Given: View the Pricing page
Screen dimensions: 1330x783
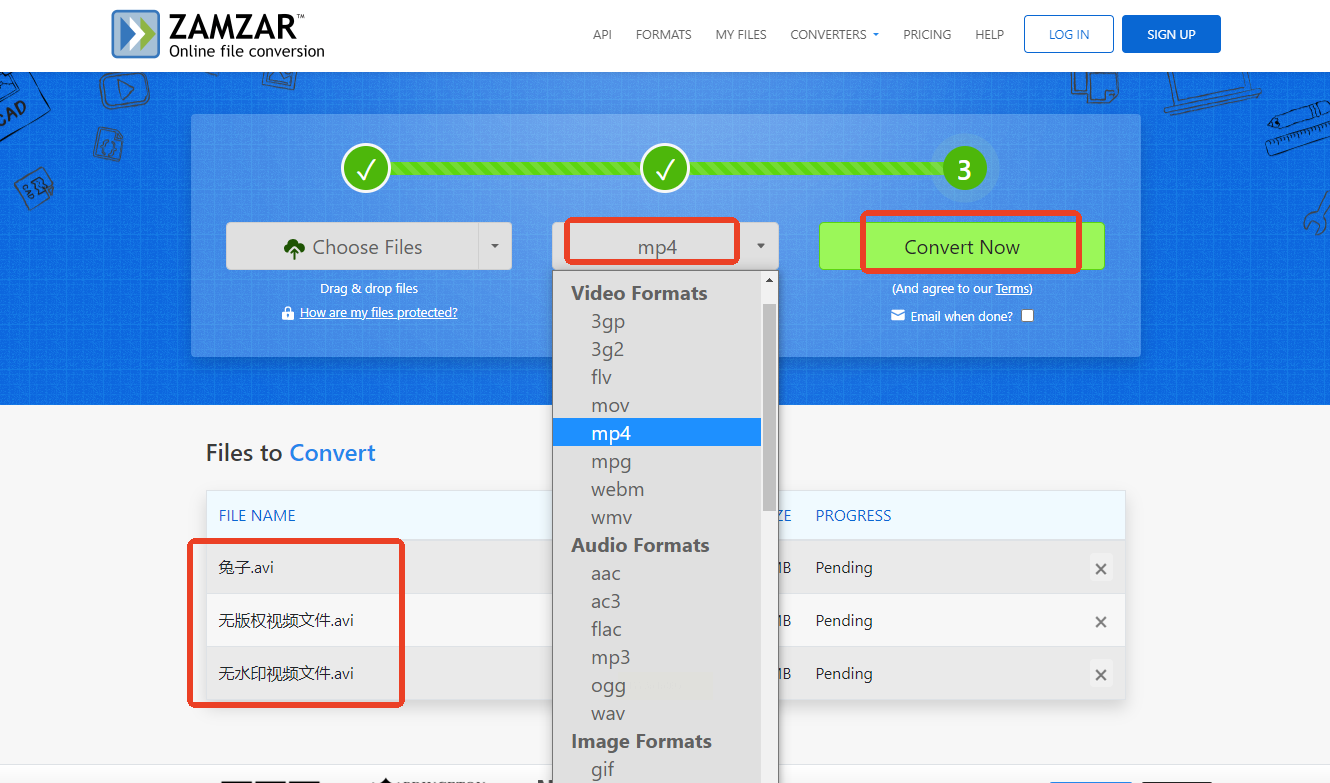Looking at the screenshot, I should click(x=927, y=34).
